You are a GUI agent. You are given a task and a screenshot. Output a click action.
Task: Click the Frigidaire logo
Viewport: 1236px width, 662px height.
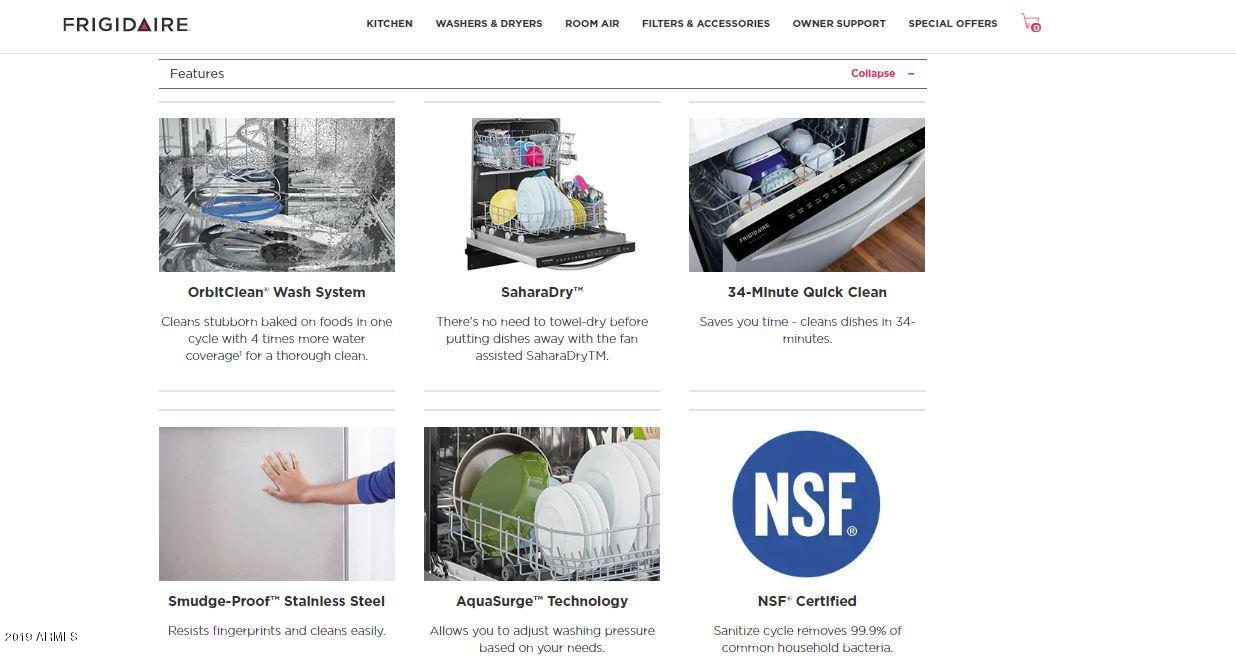point(126,24)
